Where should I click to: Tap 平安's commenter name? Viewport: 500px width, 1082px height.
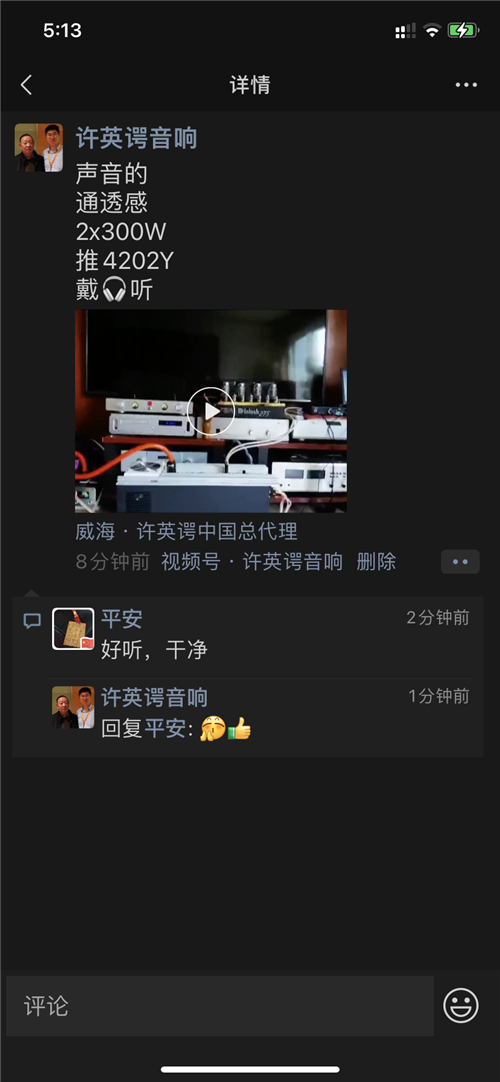pyautogui.click(x=122, y=619)
